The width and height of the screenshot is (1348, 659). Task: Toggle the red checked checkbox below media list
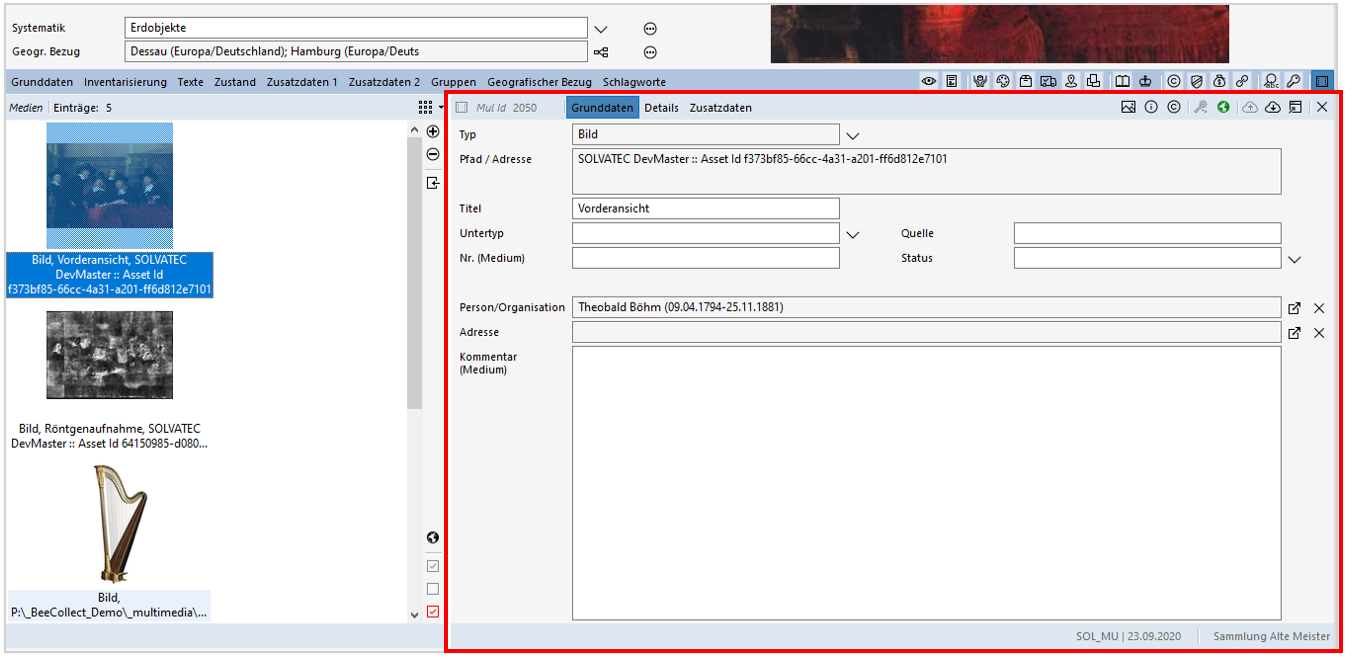(x=433, y=612)
